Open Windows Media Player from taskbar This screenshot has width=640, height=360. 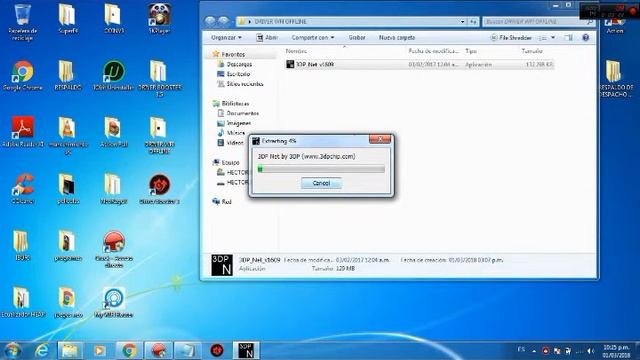[99, 351]
